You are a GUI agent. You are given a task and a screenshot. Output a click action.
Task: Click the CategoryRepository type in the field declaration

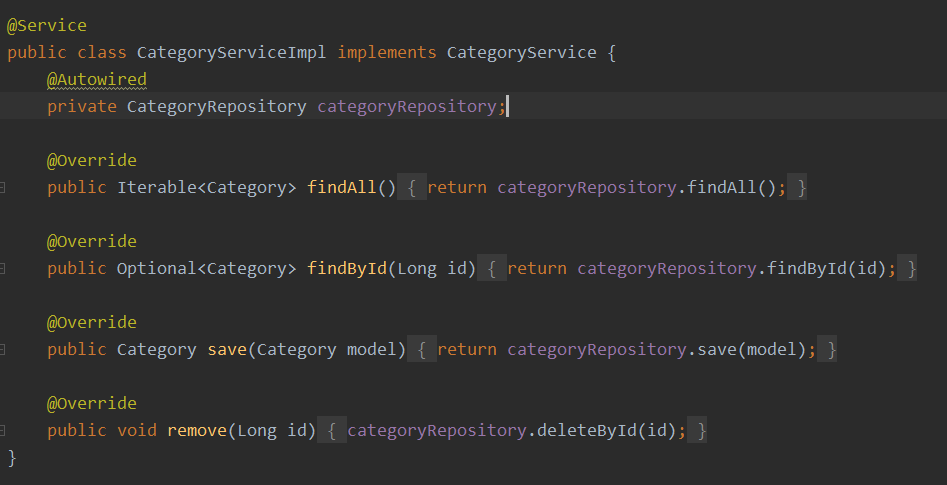coord(216,106)
